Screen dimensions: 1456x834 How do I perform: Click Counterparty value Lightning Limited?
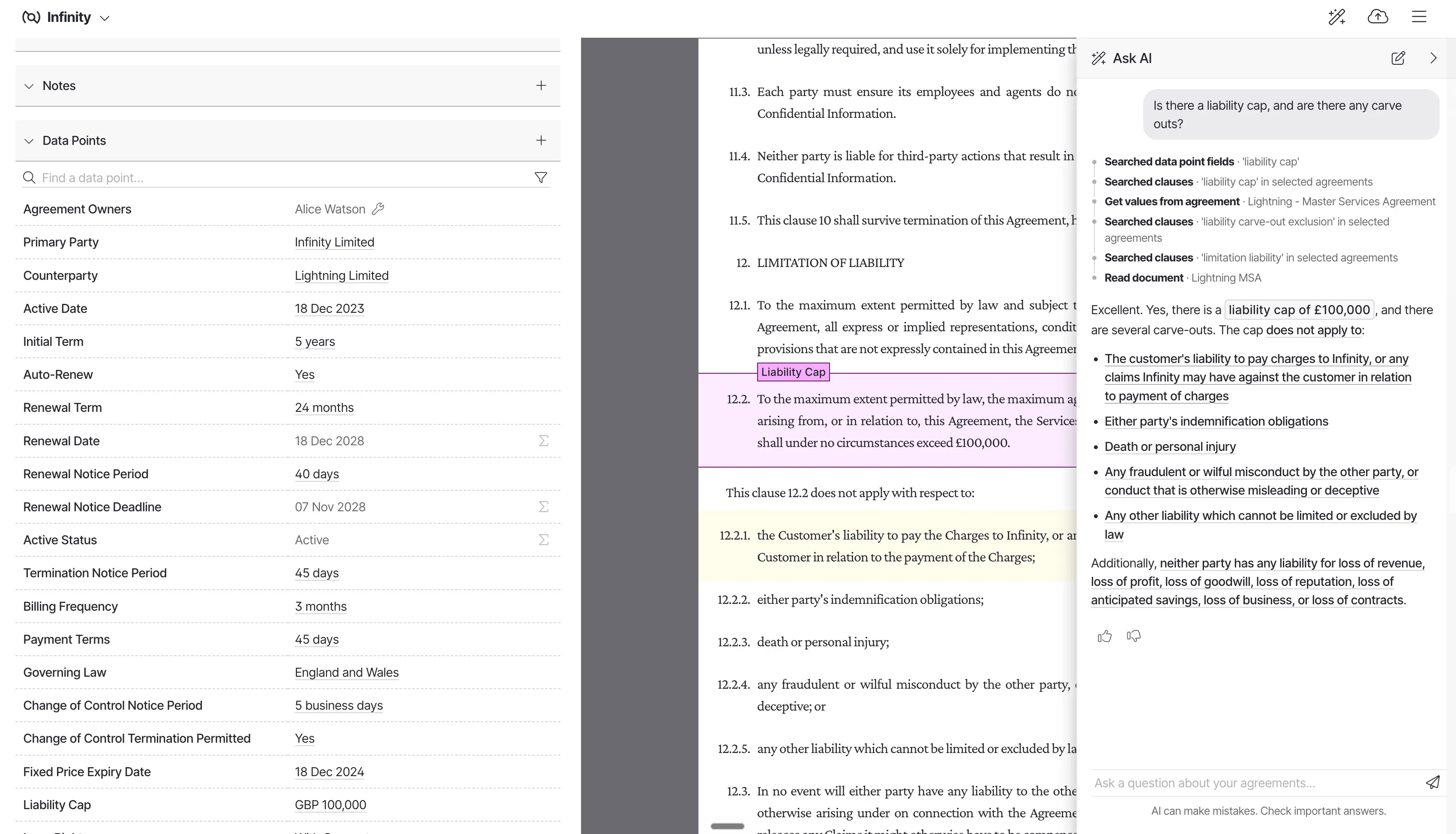(341, 276)
